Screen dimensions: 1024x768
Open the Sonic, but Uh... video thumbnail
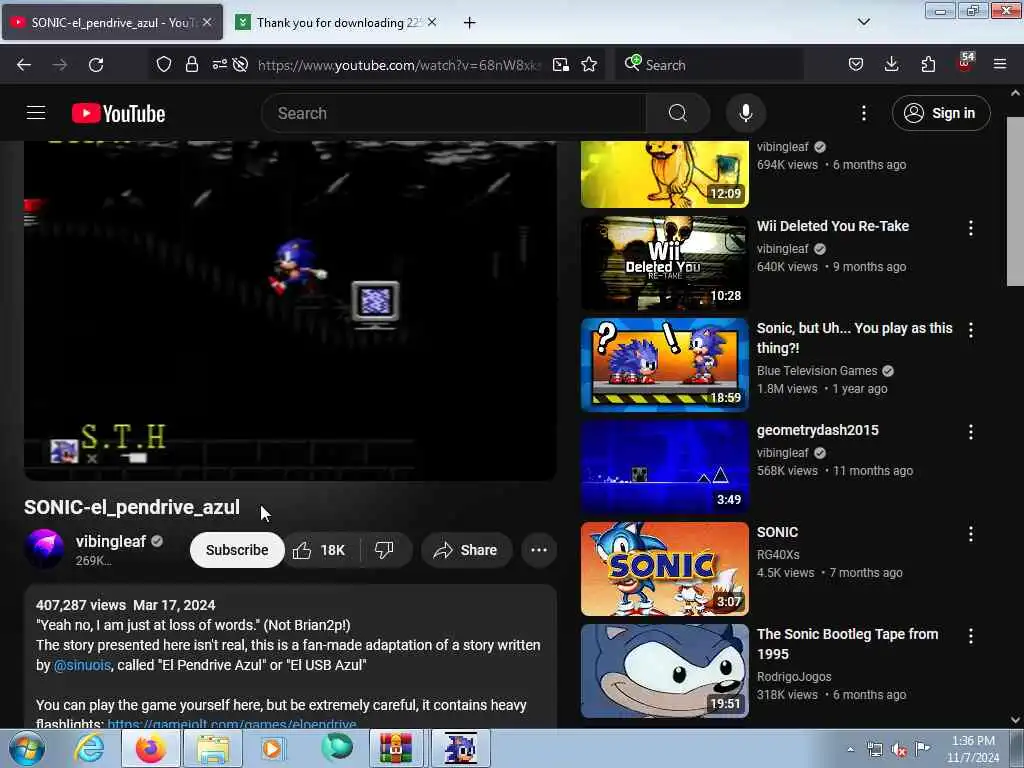(x=665, y=364)
